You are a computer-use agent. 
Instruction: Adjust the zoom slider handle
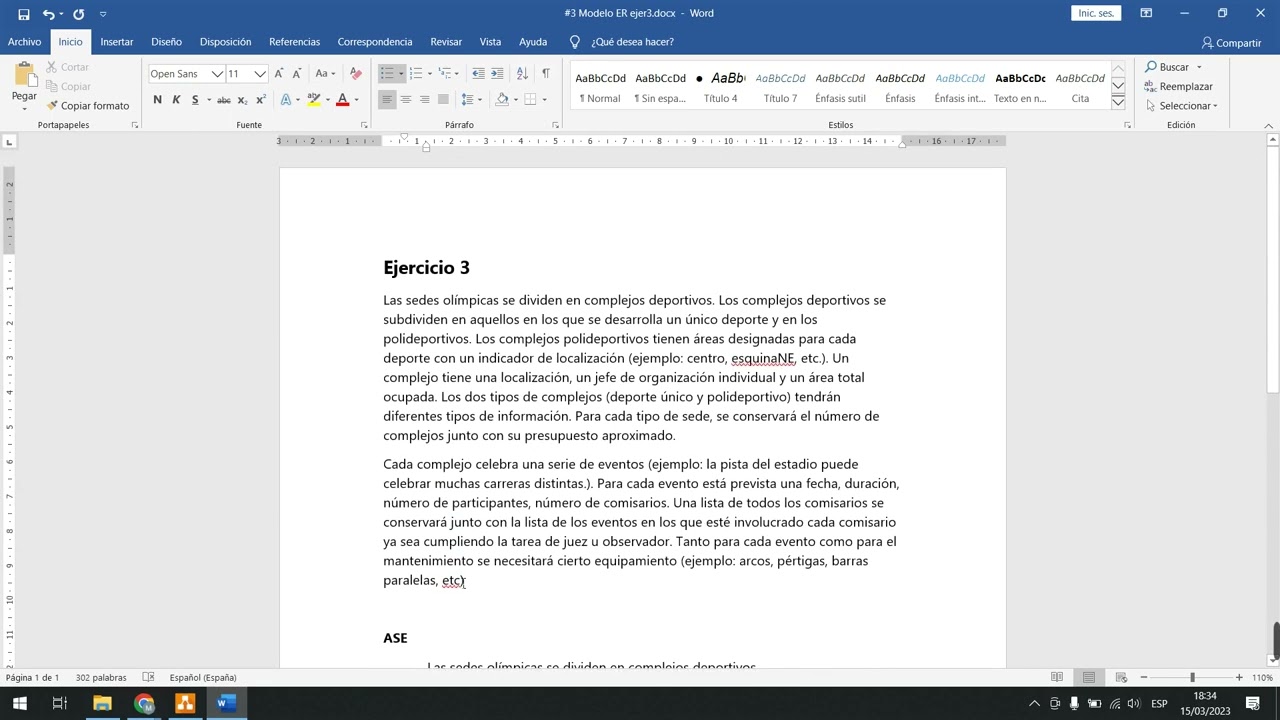tap(1192, 678)
